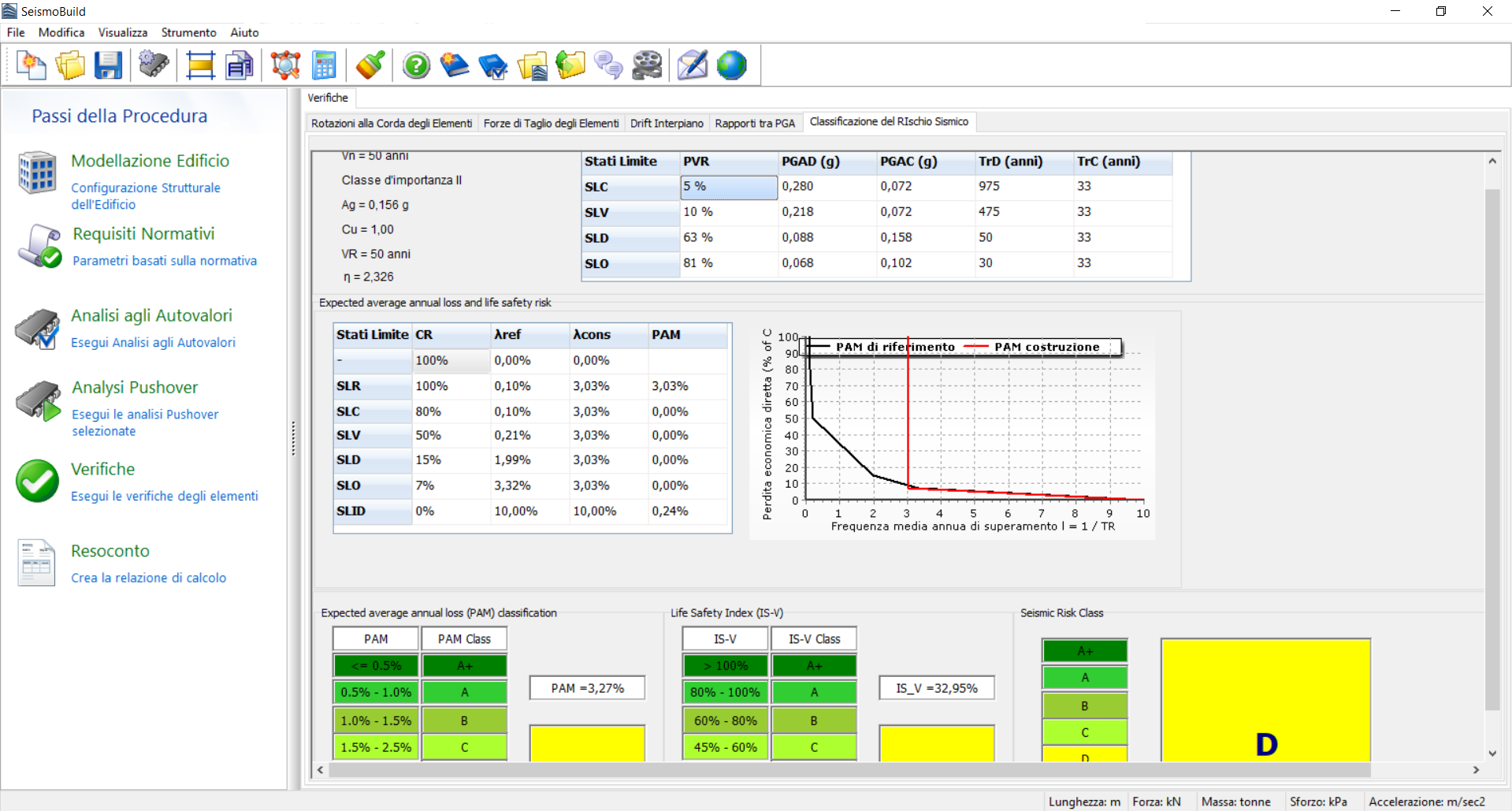The height and width of the screenshot is (811, 1512).
Task: Switch to Rapporti tra PGA tab
Action: pyautogui.click(x=755, y=123)
